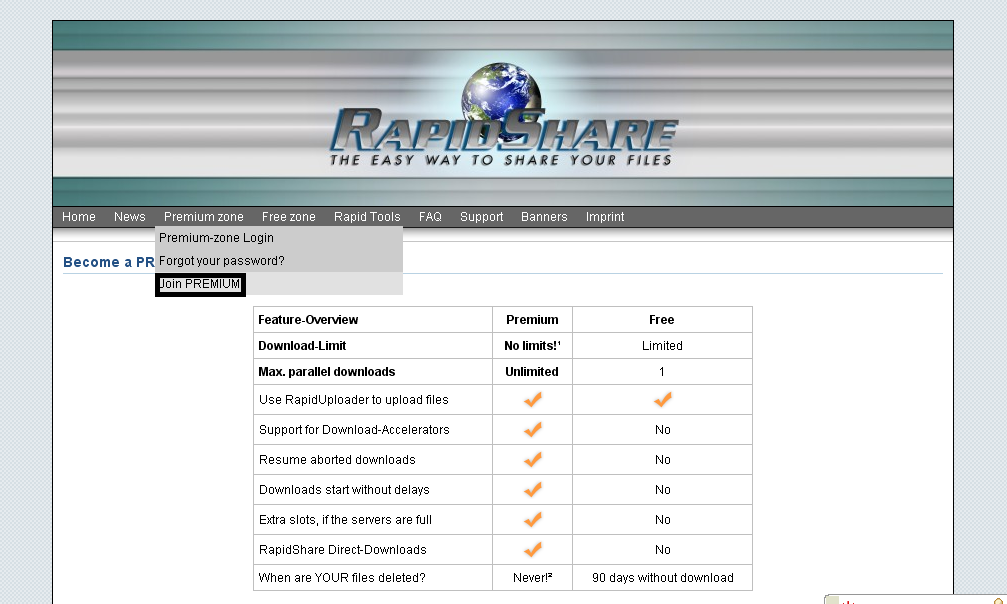Screen dimensions: 1007x604
Task: Click Premium checkmark for Resume aborted downloads
Action: [532, 459]
